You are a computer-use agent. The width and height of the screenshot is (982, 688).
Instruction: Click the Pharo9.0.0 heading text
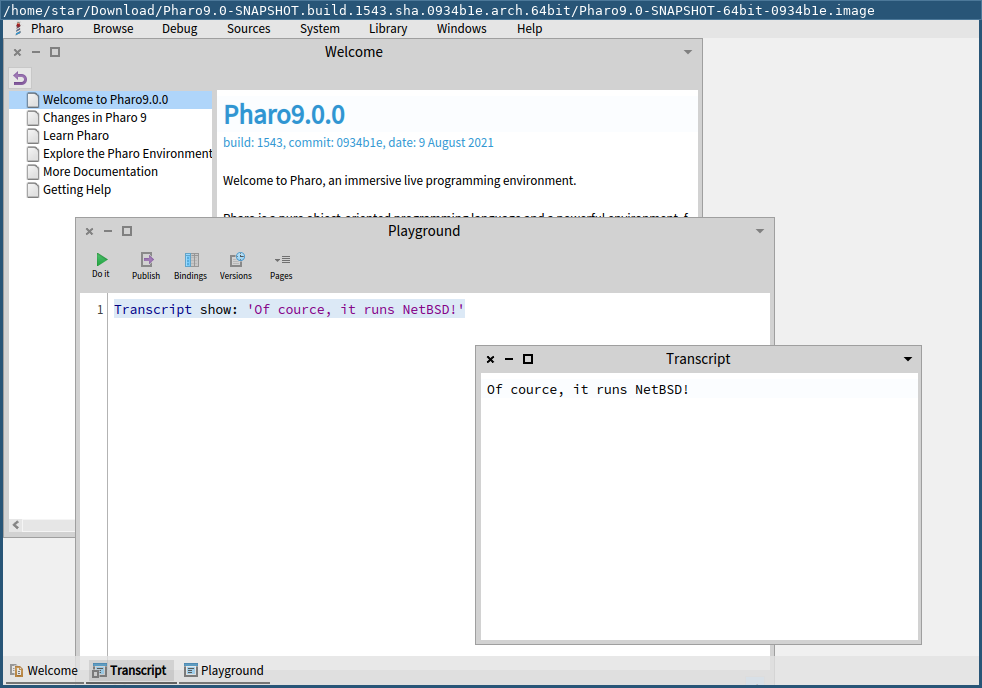pyautogui.click(x=284, y=115)
